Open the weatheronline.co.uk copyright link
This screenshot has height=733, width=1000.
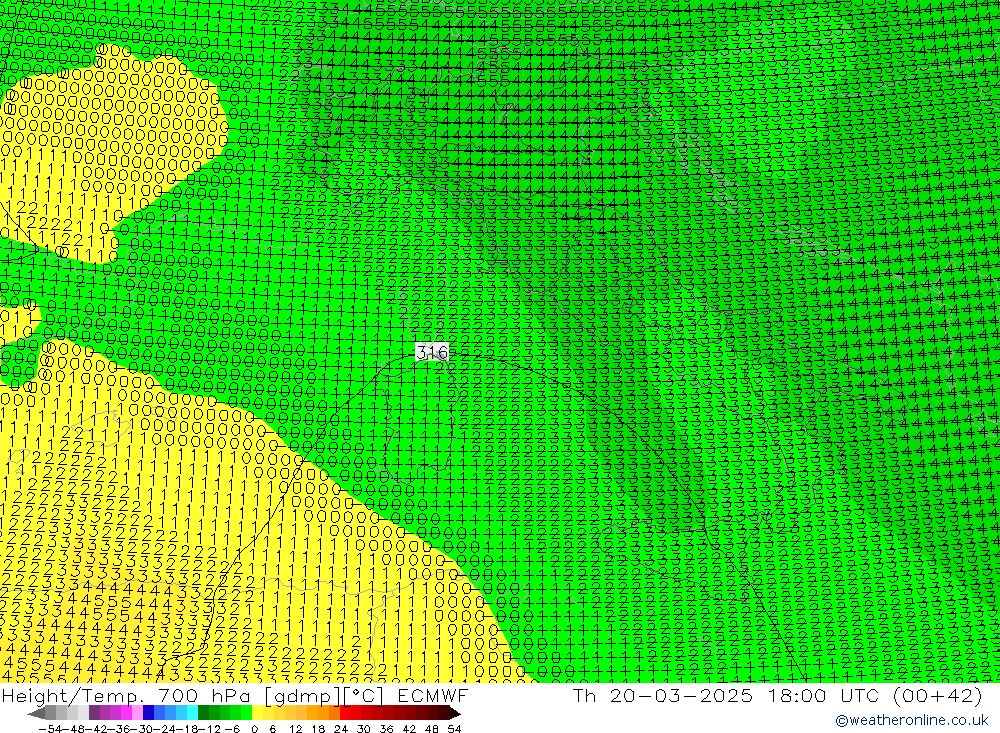point(912,720)
